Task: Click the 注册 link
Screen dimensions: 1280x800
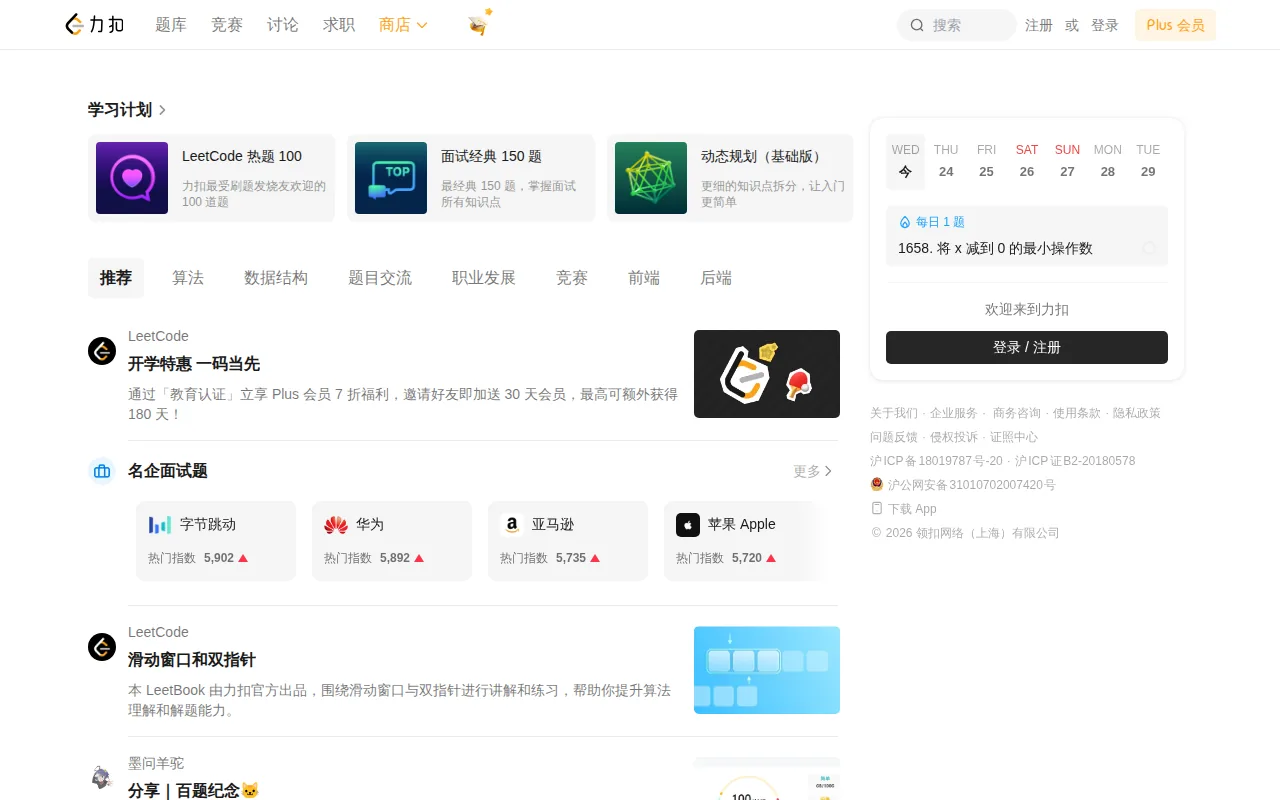Action: (x=1039, y=25)
